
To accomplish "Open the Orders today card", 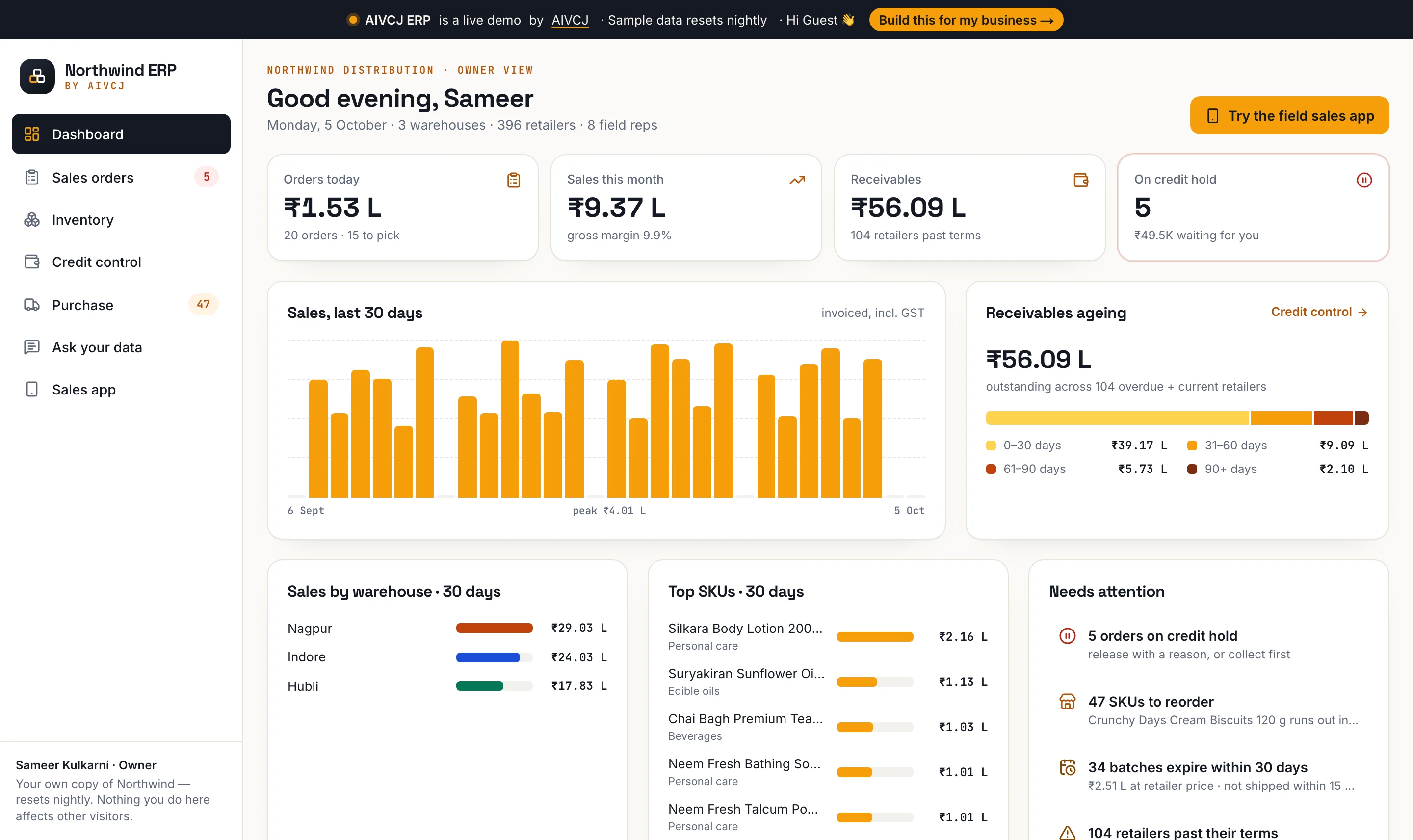I will 402,208.
